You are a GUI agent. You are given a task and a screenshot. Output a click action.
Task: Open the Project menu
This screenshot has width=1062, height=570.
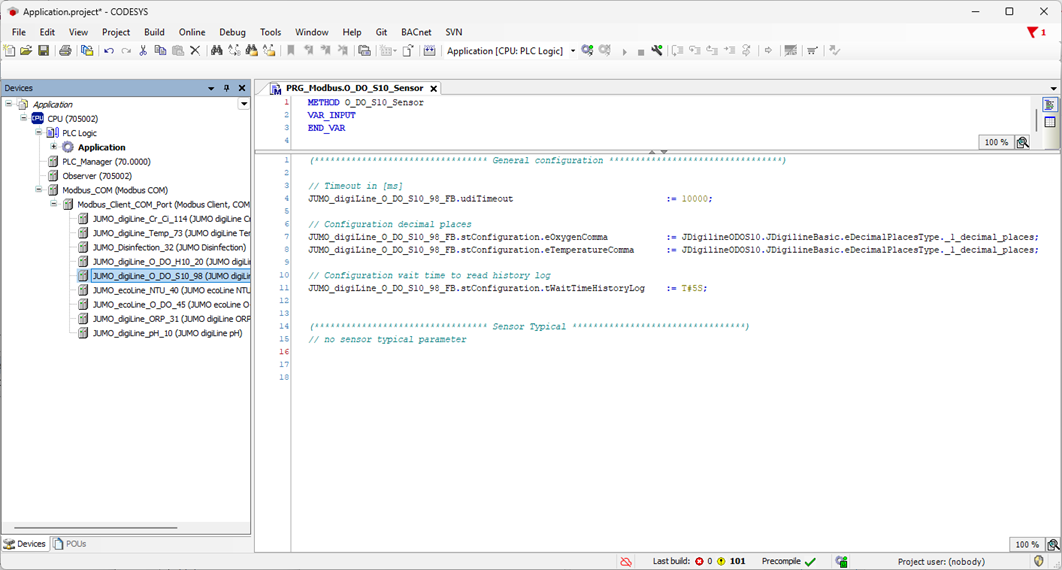pyautogui.click(x=116, y=32)
